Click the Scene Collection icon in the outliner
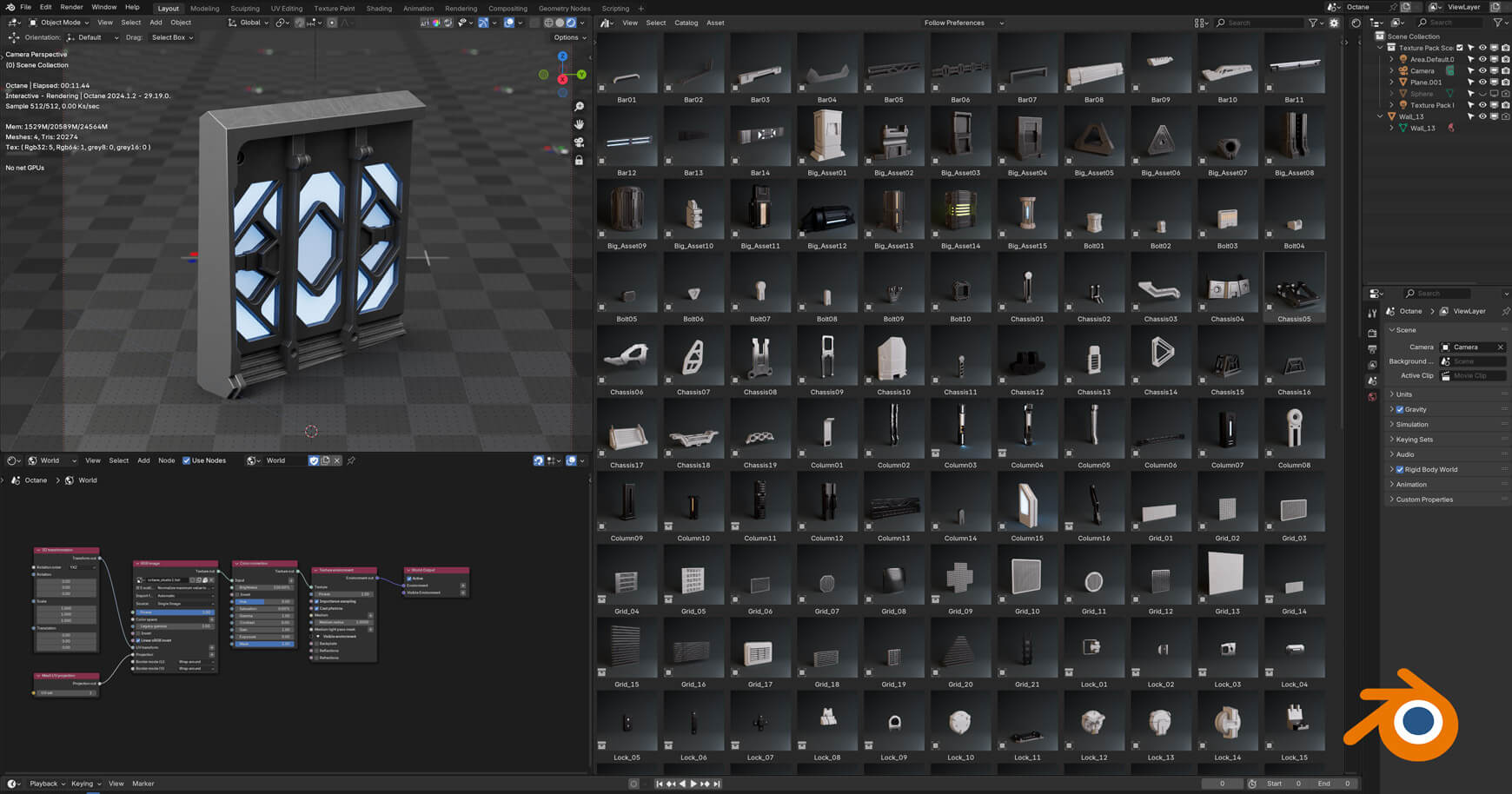Screen dimensions: 1512x794 point(1380,36)
